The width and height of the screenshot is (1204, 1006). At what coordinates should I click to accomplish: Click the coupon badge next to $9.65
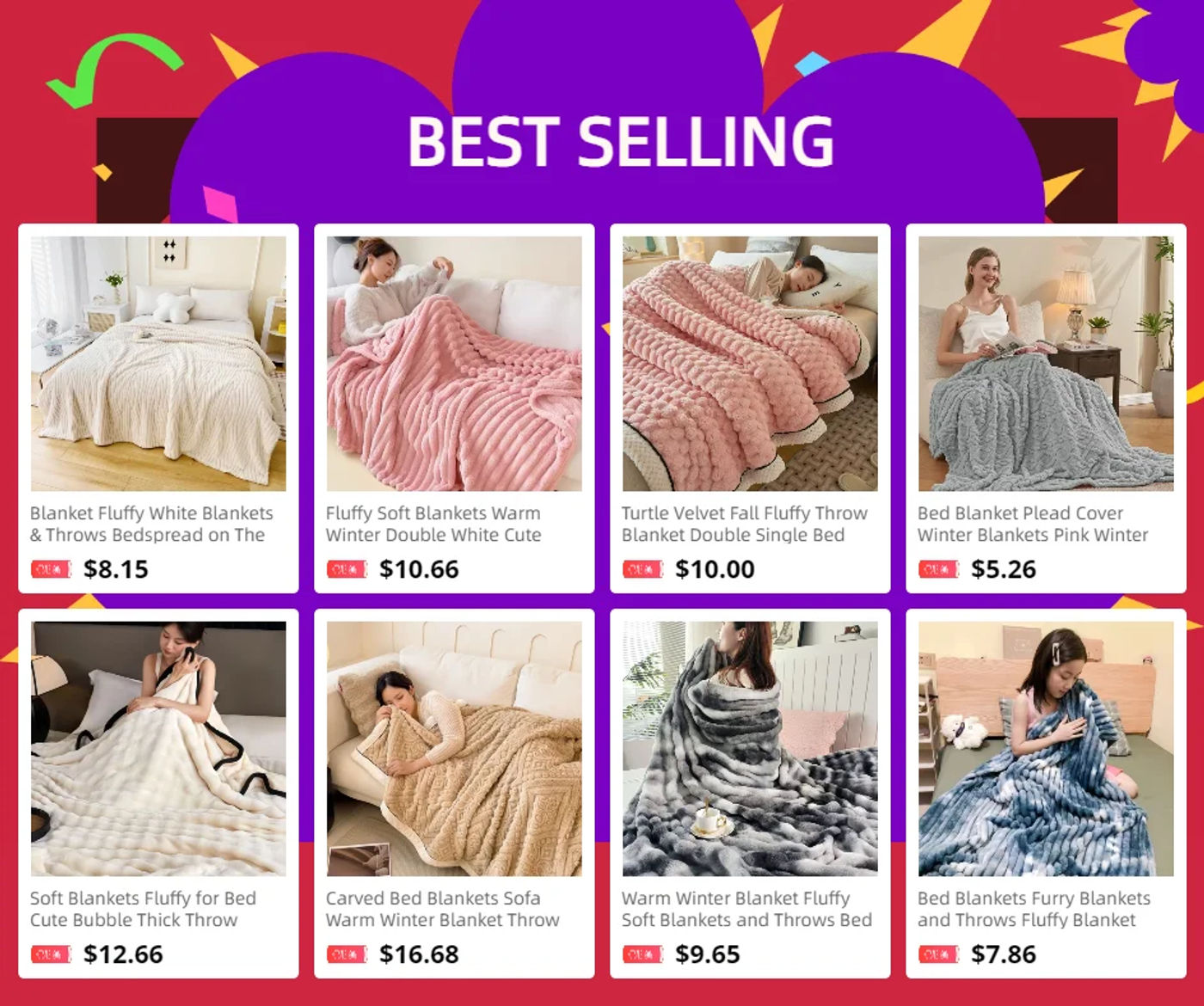click(643, 954)
